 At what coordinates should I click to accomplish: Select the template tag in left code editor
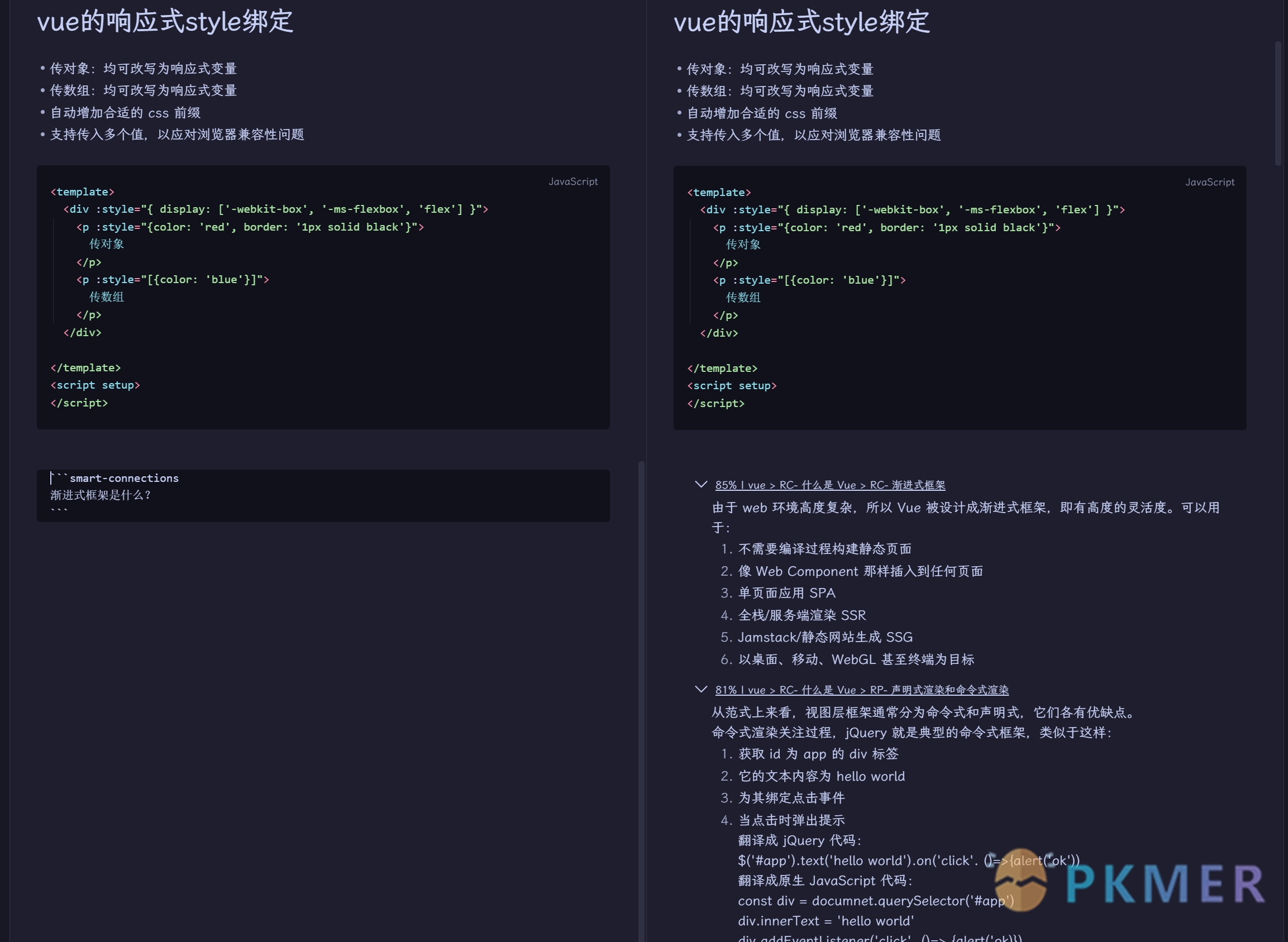point(83,191)
